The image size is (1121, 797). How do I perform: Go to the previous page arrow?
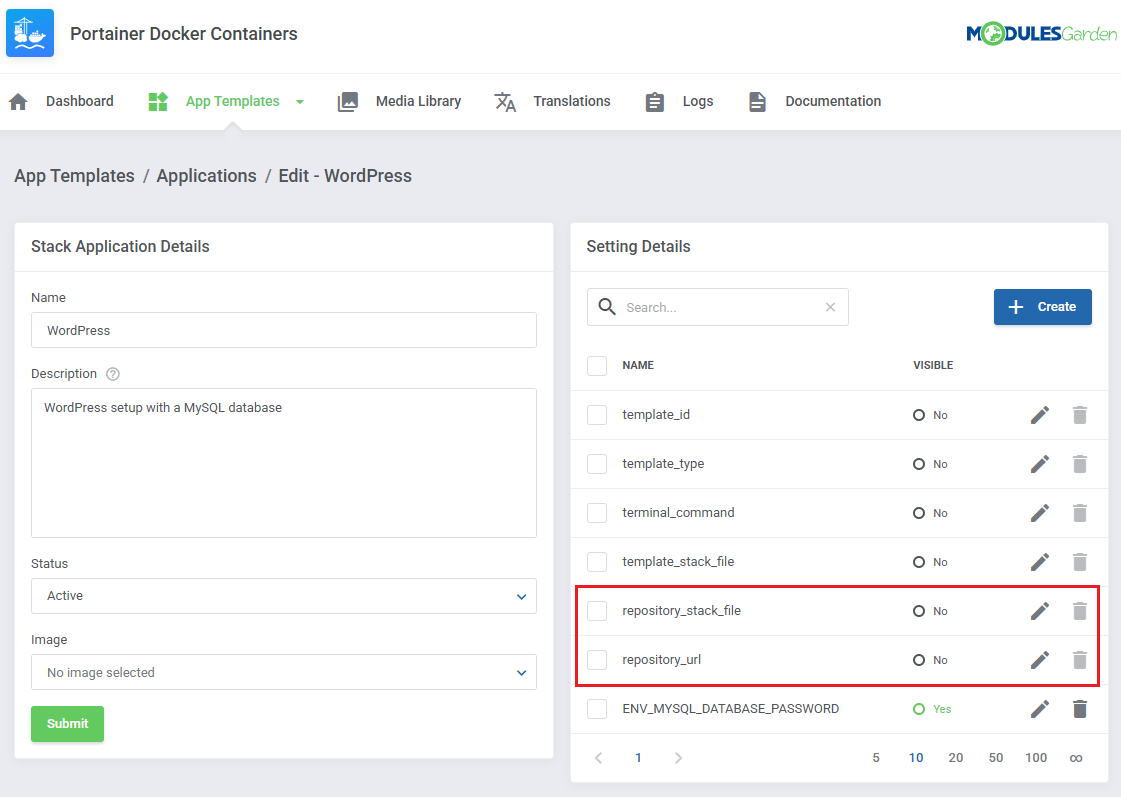pyautogui.click(x=598, y=758)
